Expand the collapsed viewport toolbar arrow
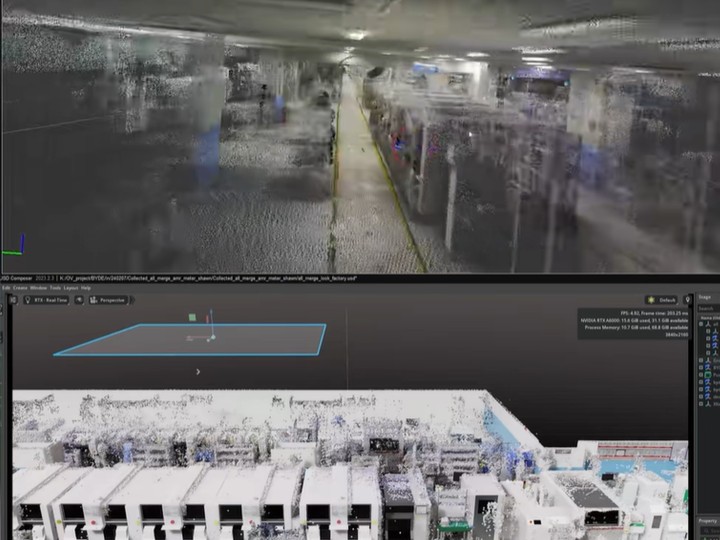The image size is (720, 540). click(x=133, y=300)
